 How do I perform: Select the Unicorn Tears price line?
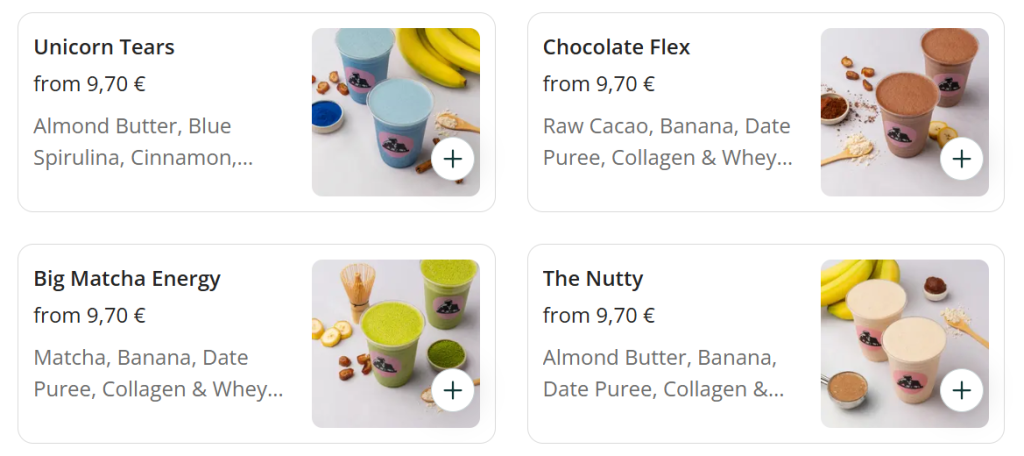[90, 84]
